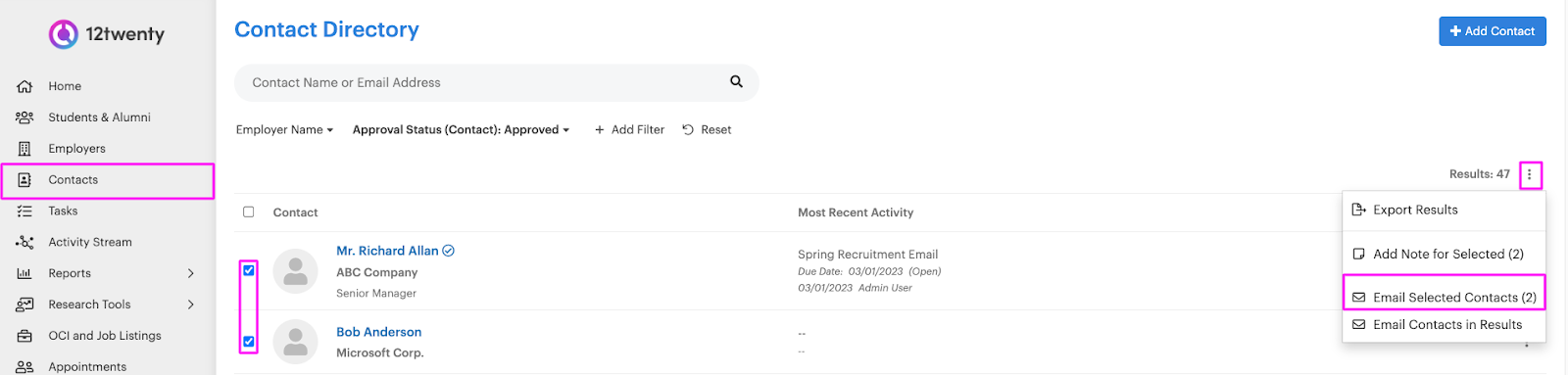Viewport: 1568px width, 375px height.
Task: Click the Activity Stream icon
Action: [x=24, y=242]
